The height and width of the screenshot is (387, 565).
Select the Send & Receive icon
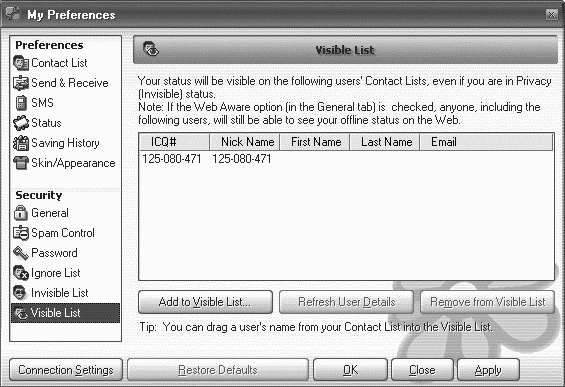pos(21,83)
